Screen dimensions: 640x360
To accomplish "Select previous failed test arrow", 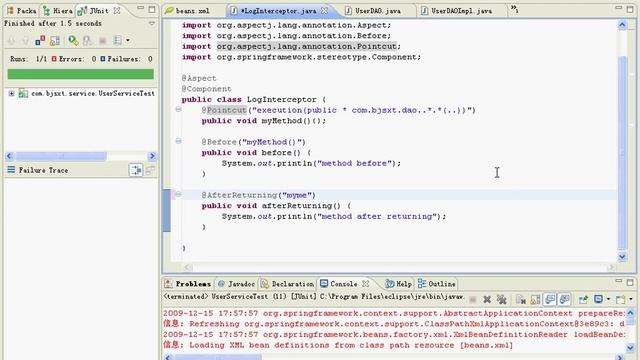I will click(x=25, y=40).
